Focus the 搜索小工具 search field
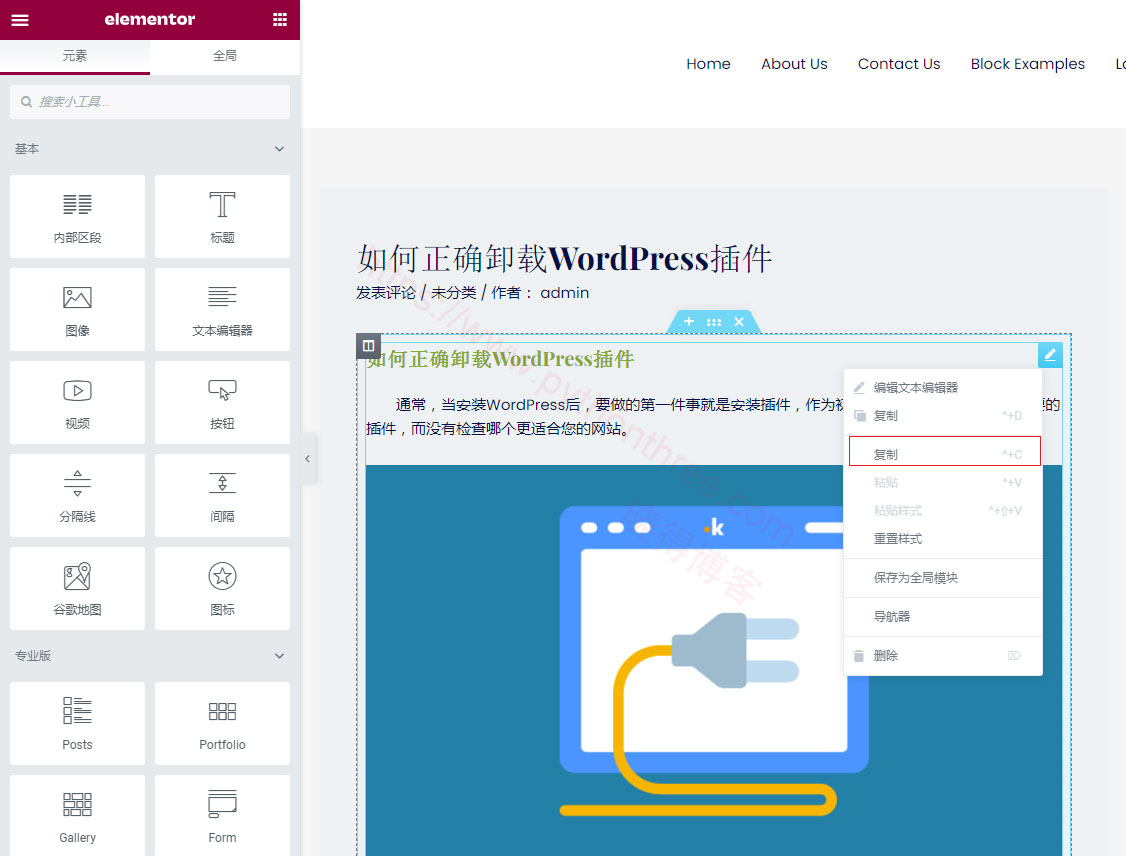The width and height of the screenshot is (1126, 856). point(150,102)
